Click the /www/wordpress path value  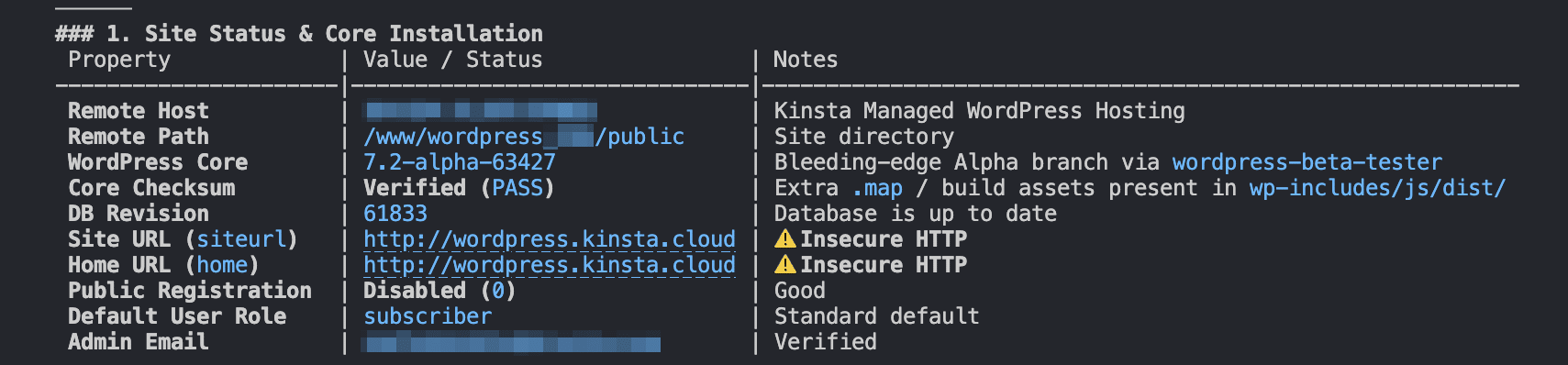click(x=524, y=137)
